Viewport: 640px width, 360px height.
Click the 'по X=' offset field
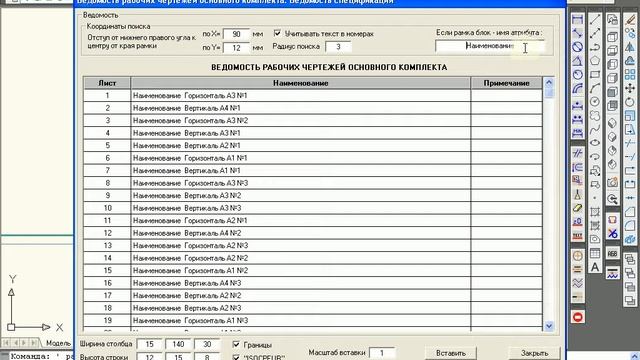tap(236, 34)
